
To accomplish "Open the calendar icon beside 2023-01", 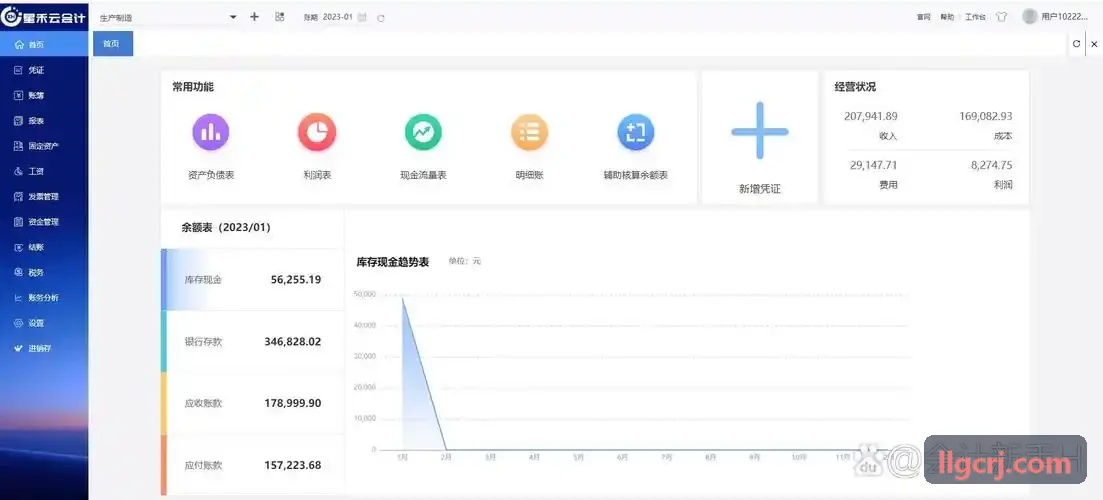I will click(362, 17).
